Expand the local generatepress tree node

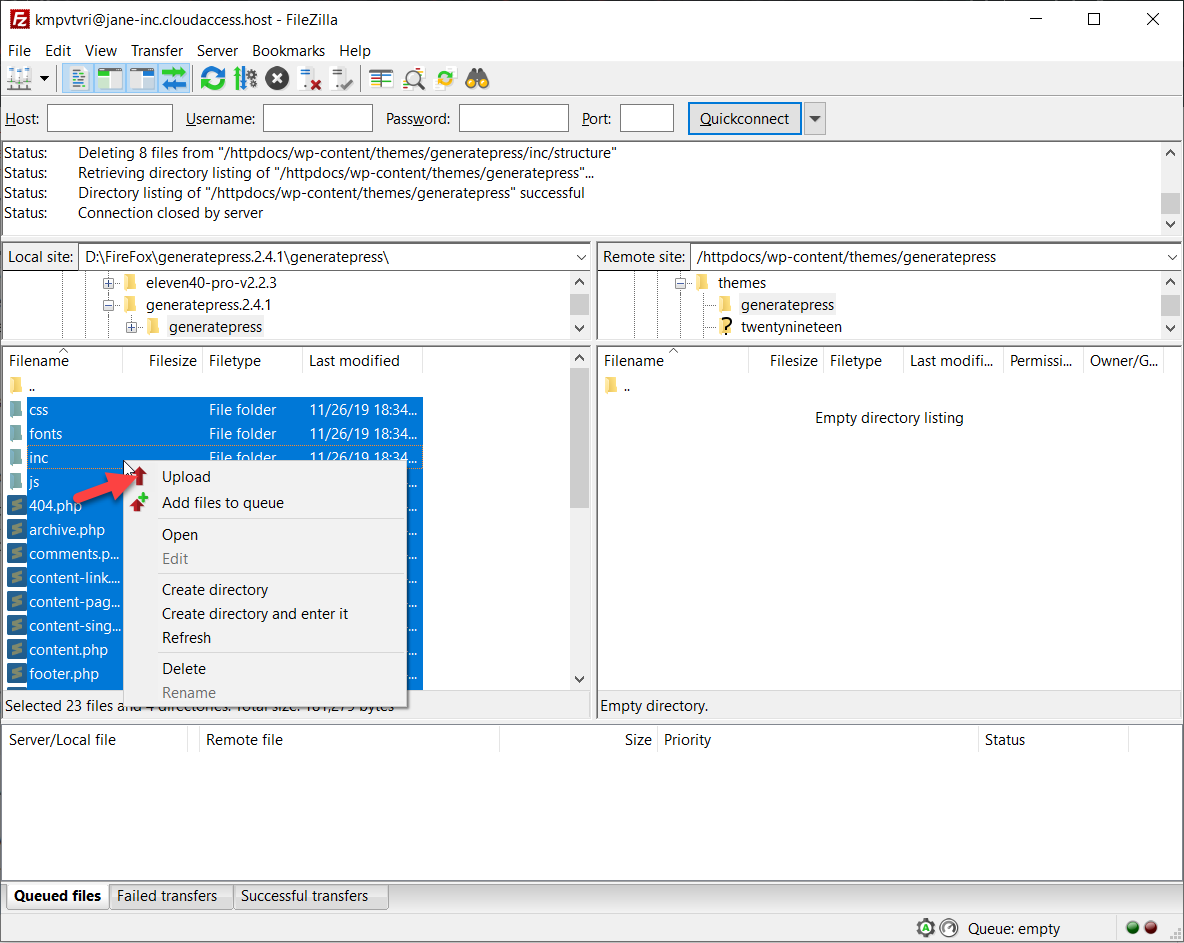(131, 327)
